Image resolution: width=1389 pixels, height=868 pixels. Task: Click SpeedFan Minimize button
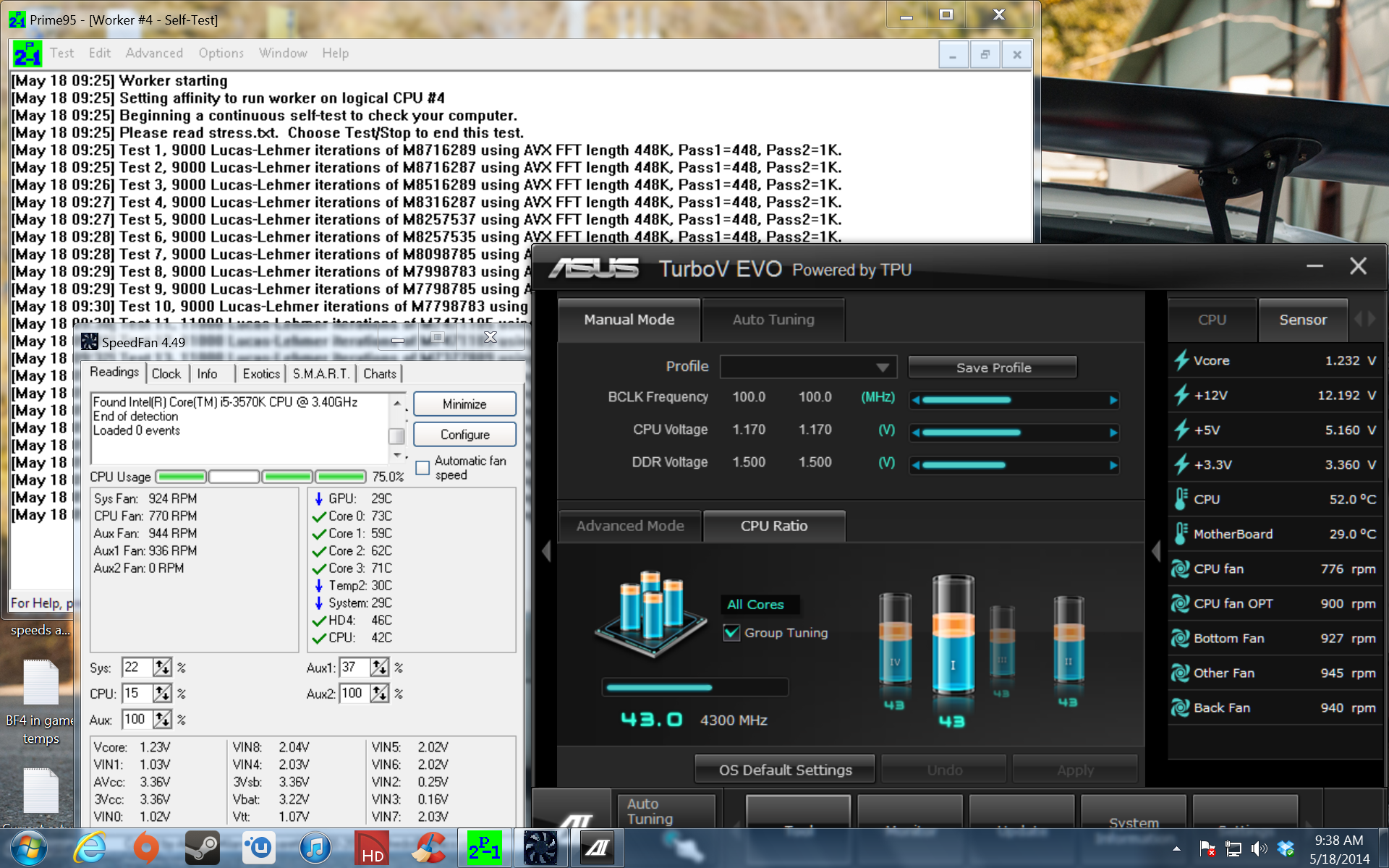point(464,404)
